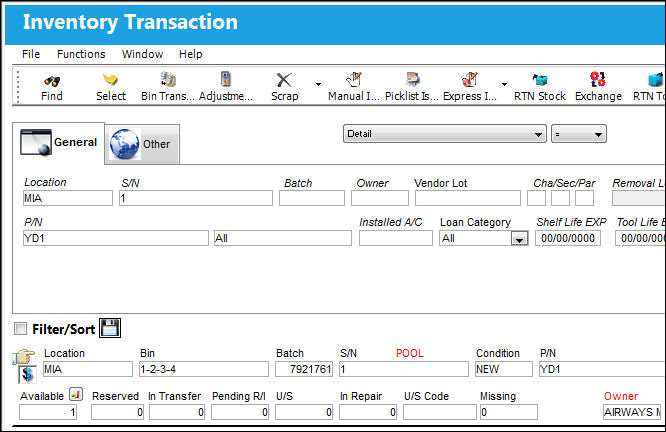666x432 pixels.
Task: Click the Exchange toolbar icon
Action: tap(598, 79)
